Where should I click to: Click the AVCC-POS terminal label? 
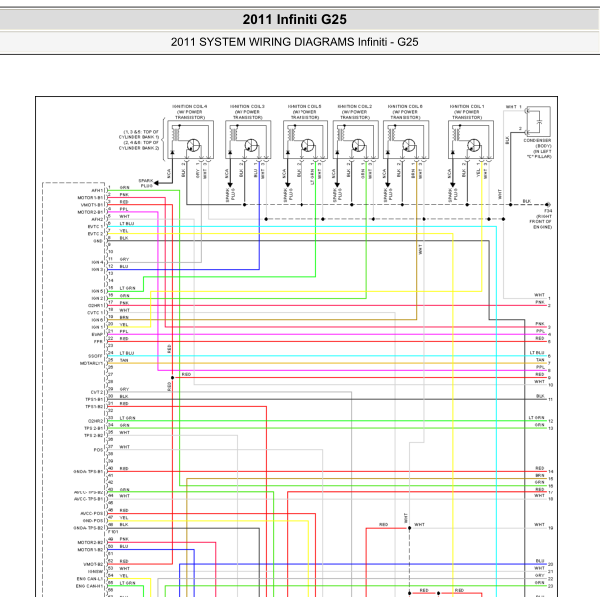pos(92,514)
